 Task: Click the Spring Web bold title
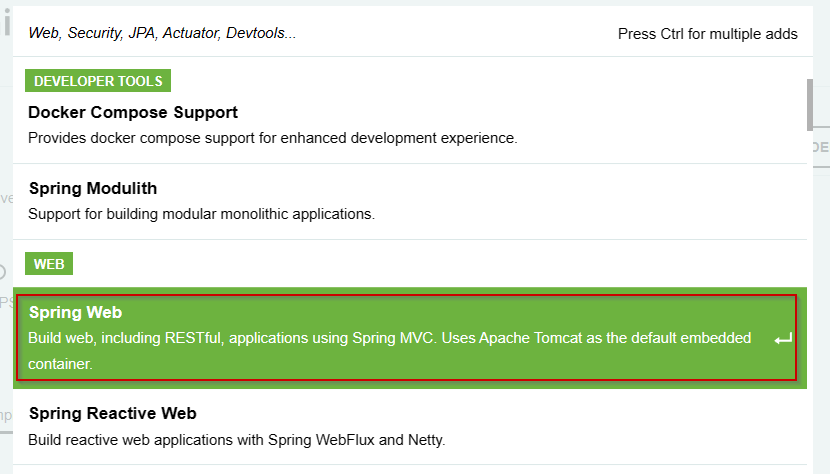[76, 312]
